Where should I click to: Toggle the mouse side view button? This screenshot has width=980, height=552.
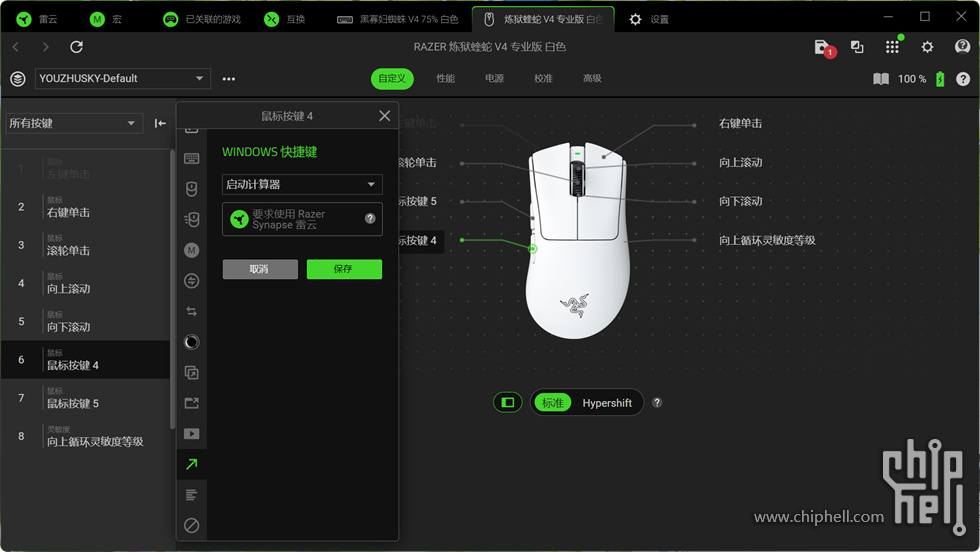pos(508,402)
